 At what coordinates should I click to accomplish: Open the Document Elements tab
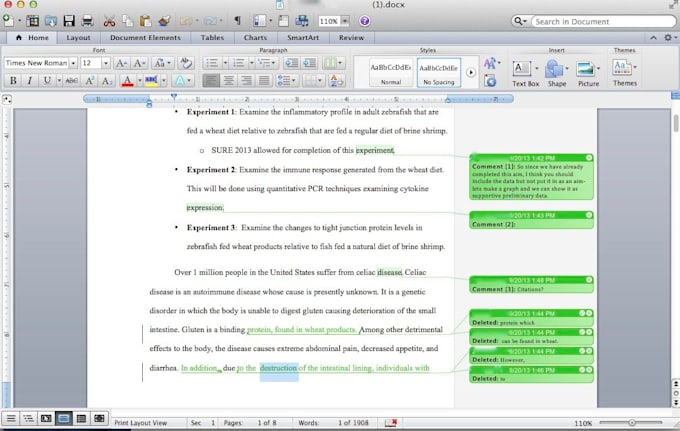pyautogui.click(x=145, y=38)
